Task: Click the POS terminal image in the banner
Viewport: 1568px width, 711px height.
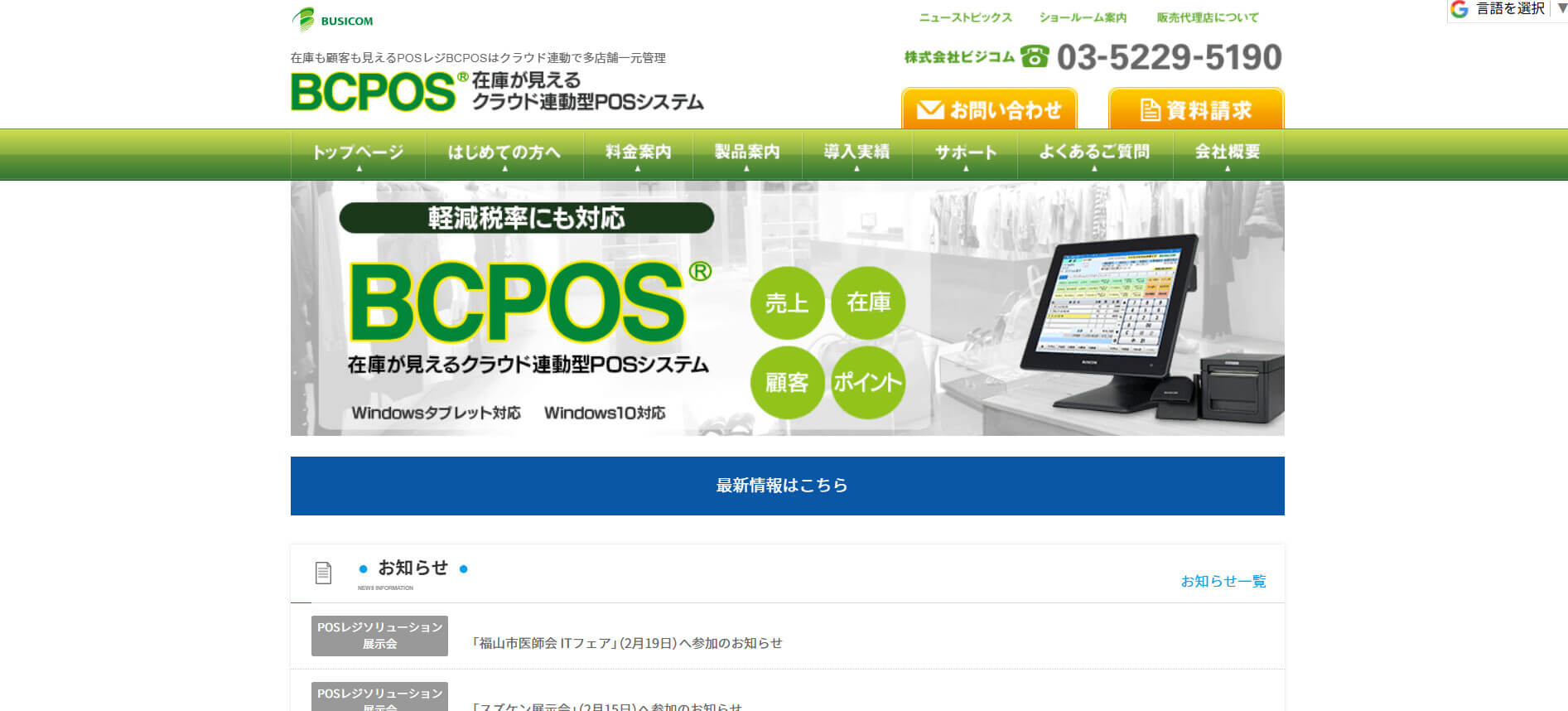Action: pos(1151,330)
